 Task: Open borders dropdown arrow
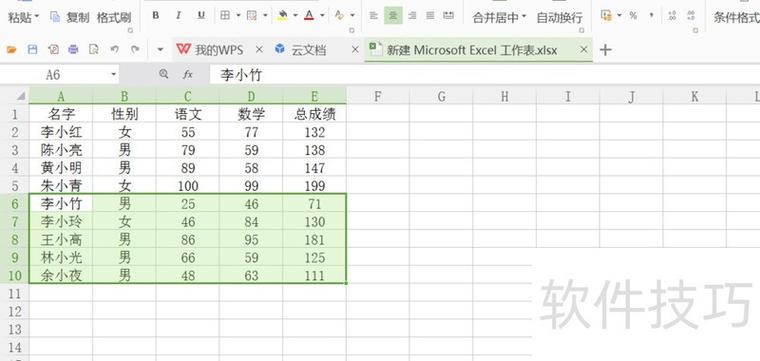point(238,16)
